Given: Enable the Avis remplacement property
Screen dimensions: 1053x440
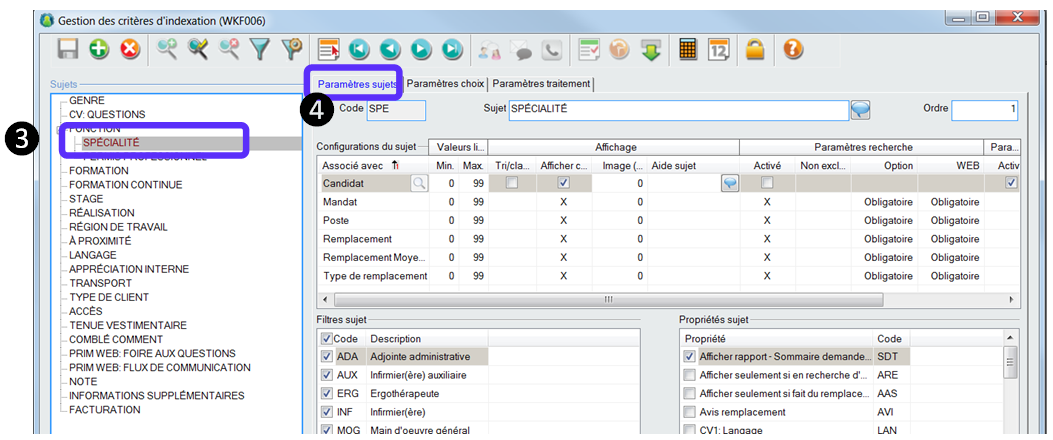Looking at the screenshot, I should coord(688,412).
